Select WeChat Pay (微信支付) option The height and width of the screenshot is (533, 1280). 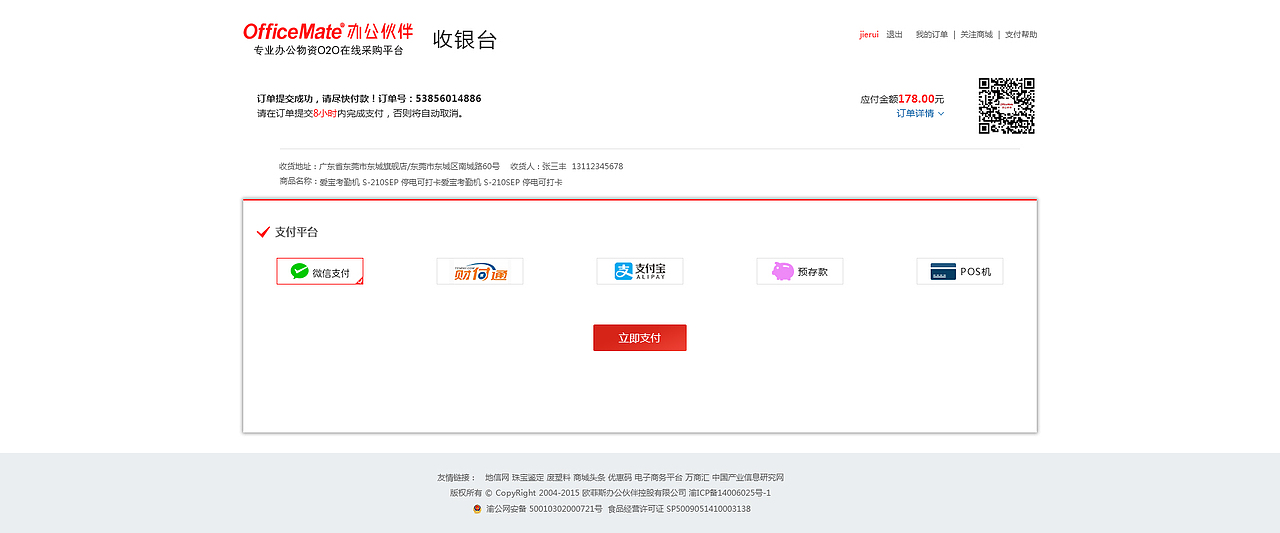click(320, 271)
